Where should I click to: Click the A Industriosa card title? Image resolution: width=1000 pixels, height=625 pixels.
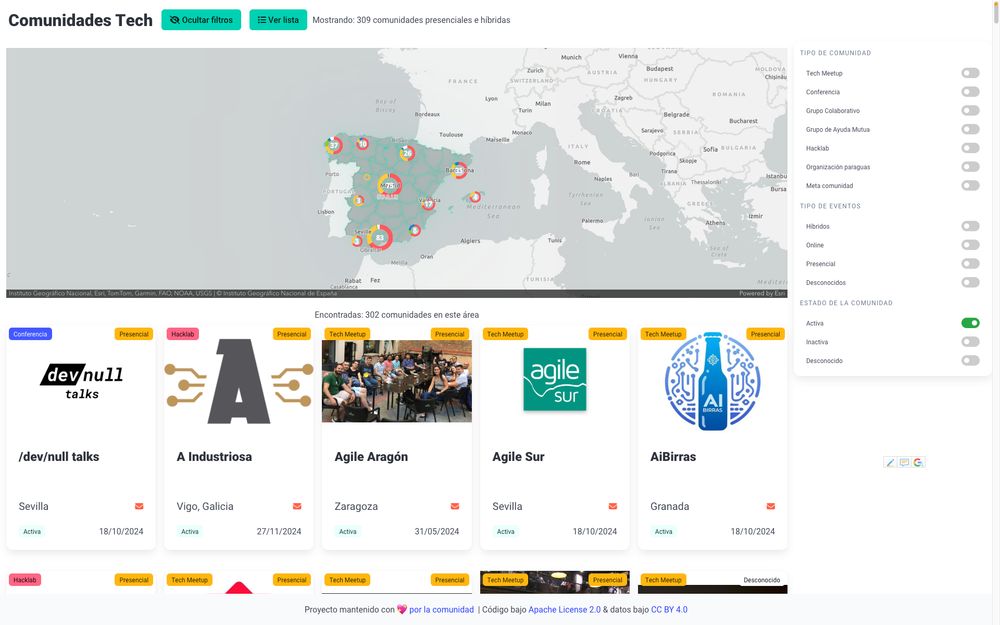pyautogui.click(x=214, y=457)
